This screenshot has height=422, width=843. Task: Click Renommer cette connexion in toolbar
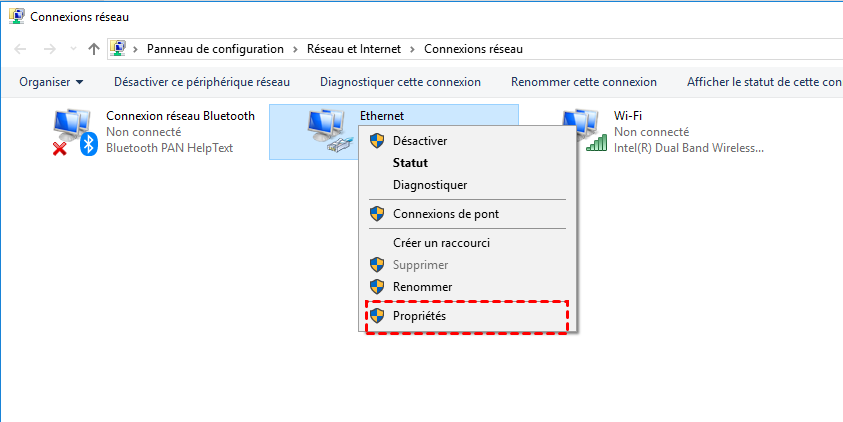click(583, 82)
